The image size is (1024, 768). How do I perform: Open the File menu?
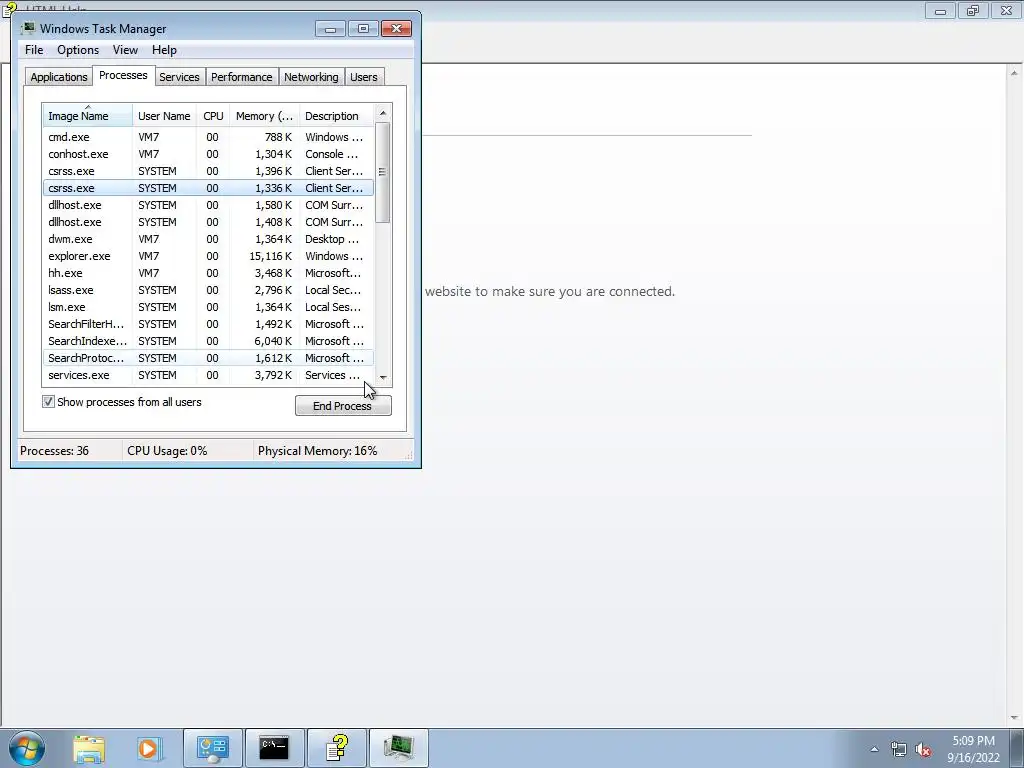tap(34, 50)
